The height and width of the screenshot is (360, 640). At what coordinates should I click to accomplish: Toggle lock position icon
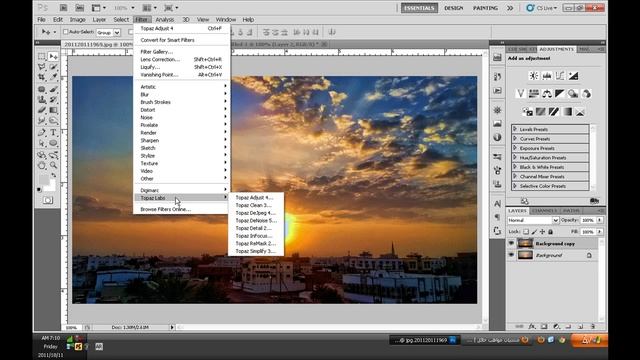542,232
